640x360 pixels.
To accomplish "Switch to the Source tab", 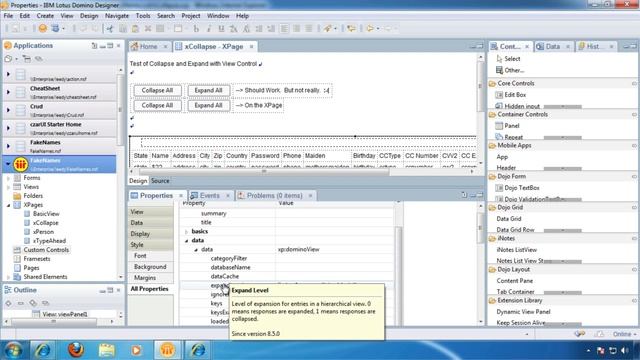I will pos(160,181).
